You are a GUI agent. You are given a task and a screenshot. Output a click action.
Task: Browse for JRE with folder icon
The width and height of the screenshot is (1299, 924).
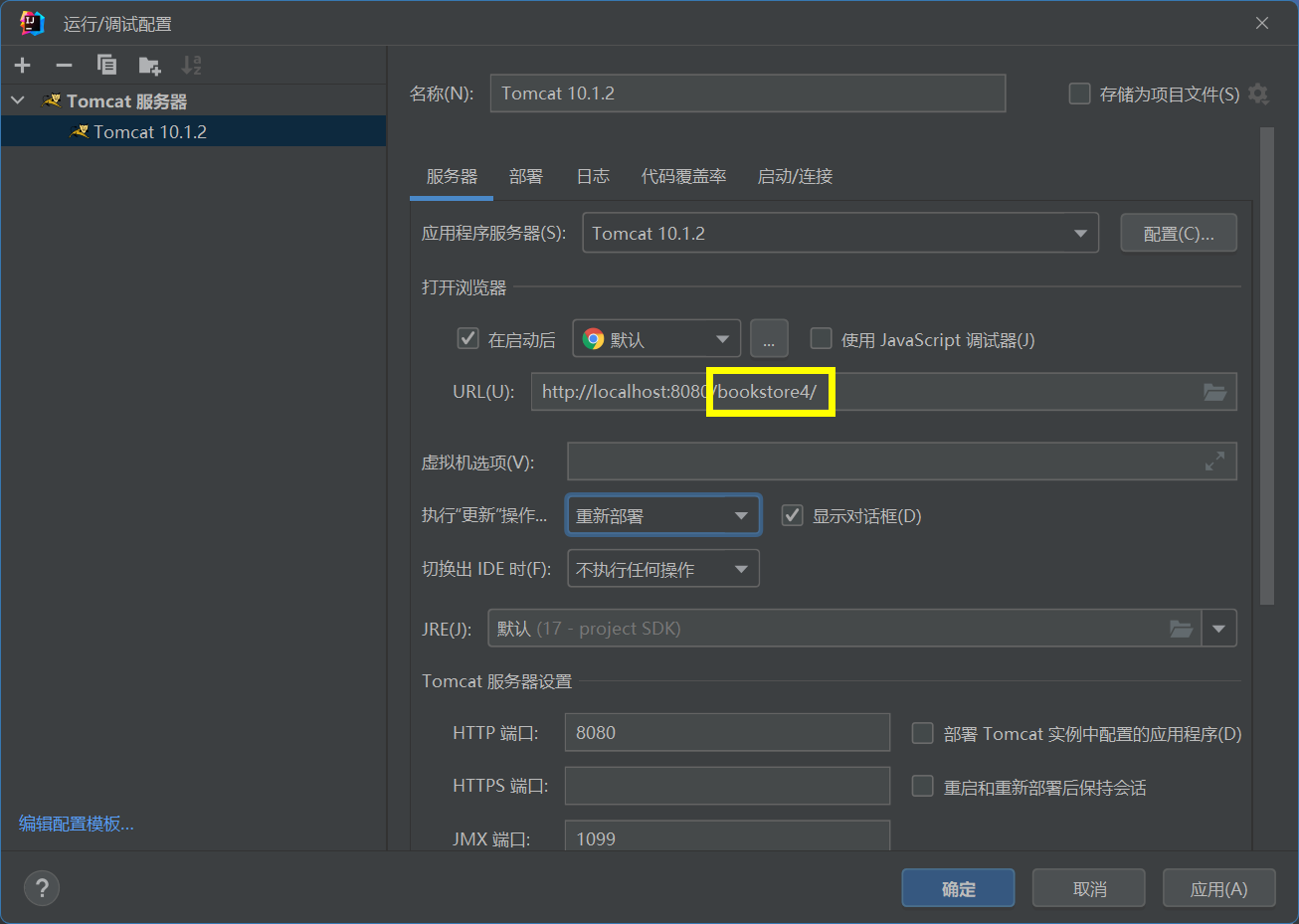pyautogui.click(x=1181, y=629)
